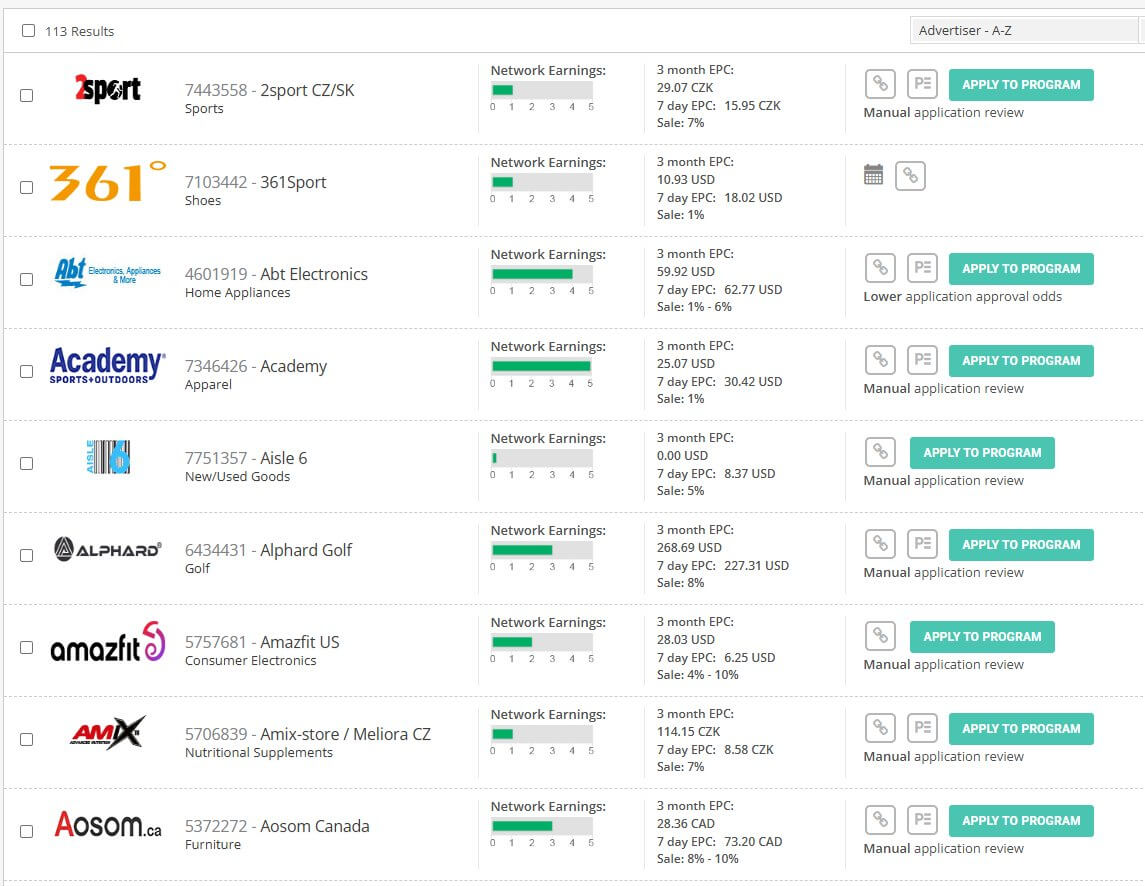1145x886 pixels.
Task: Open the program terms icon for Abt Electronics
Action: [x=922, y=268]
